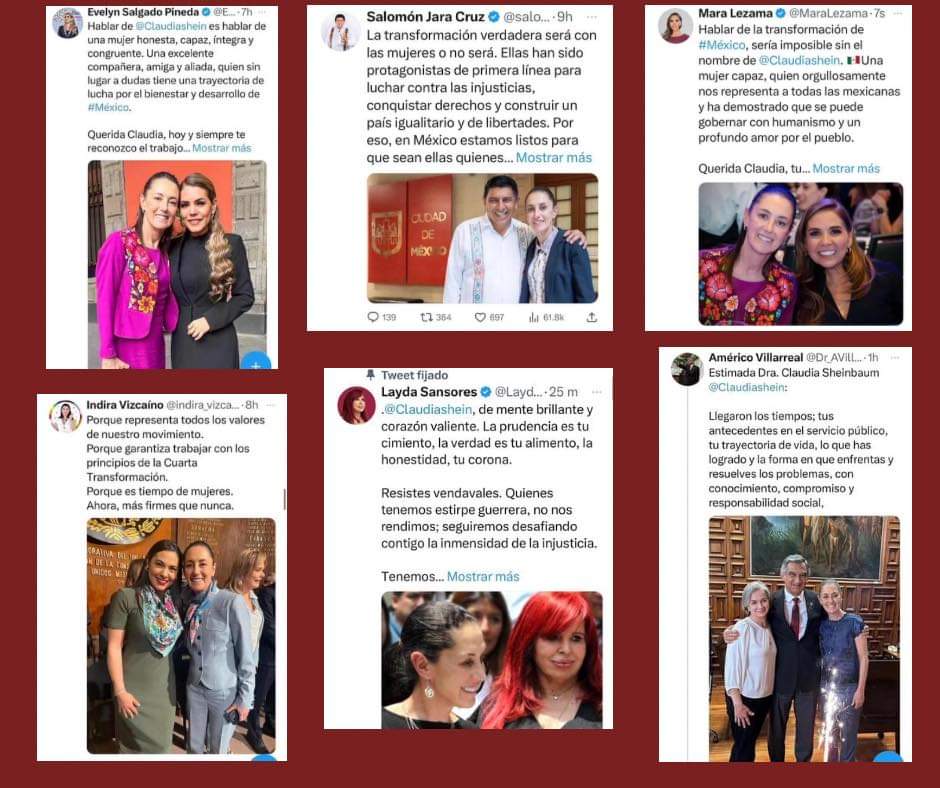This screenshot has height=788, width=940.
Task: Like Salomón Jara Cruz's tweet with heart icon
Action: 480,317
